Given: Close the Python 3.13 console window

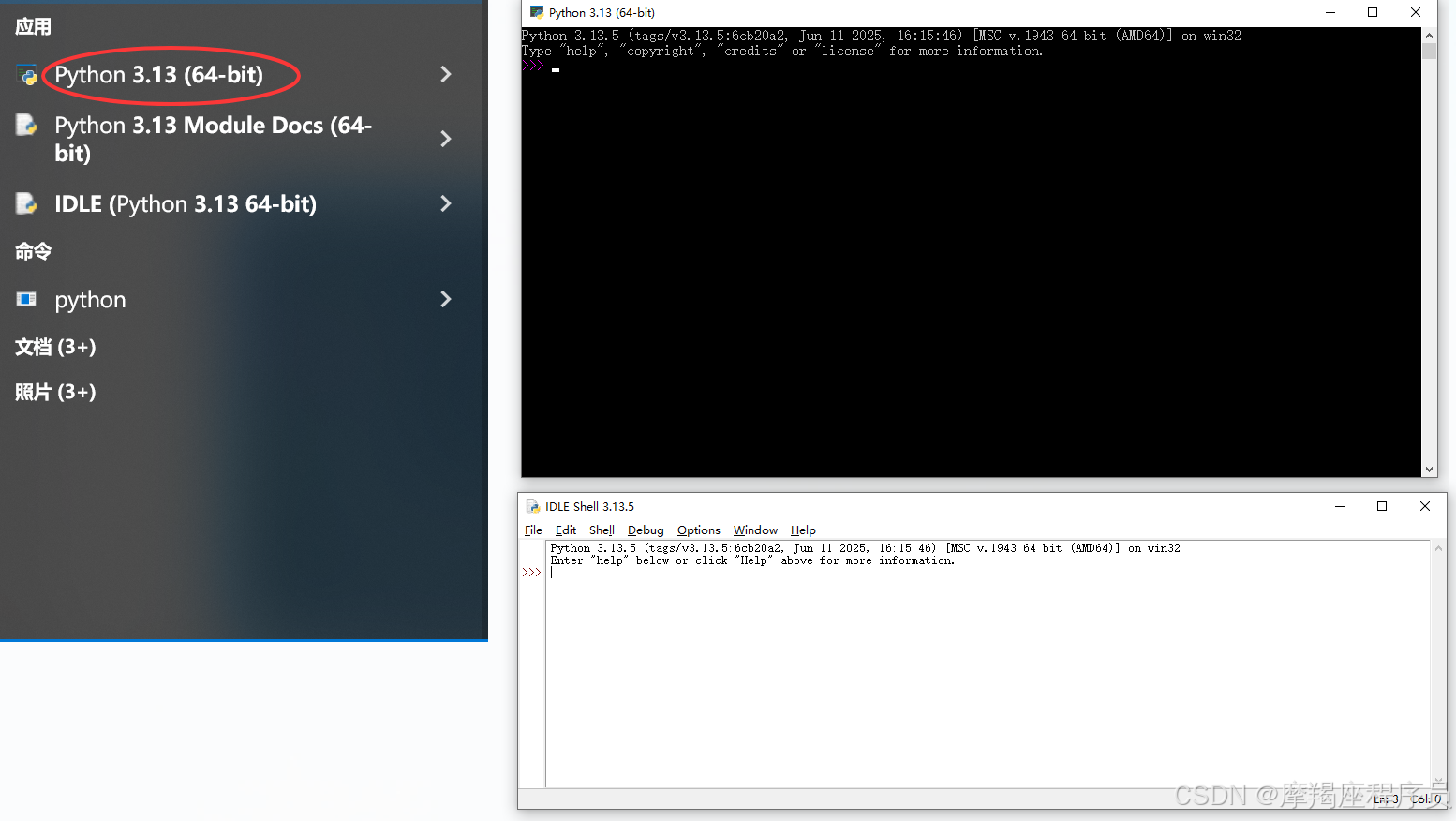Looking at the screenshot, I should coord(1416,12).
